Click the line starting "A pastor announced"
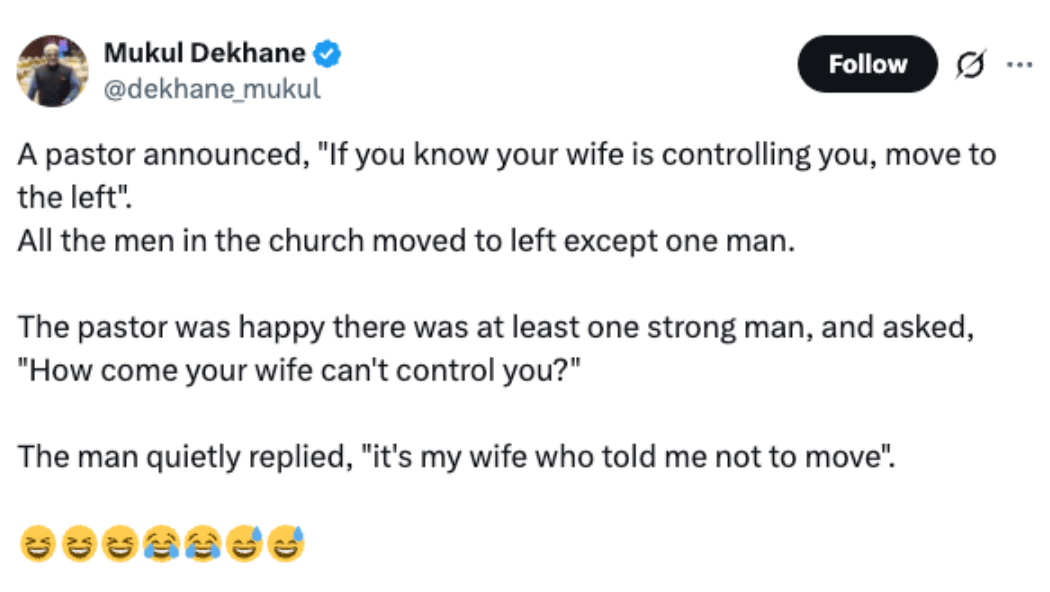1050x592 pixels. tap(506, 157)
